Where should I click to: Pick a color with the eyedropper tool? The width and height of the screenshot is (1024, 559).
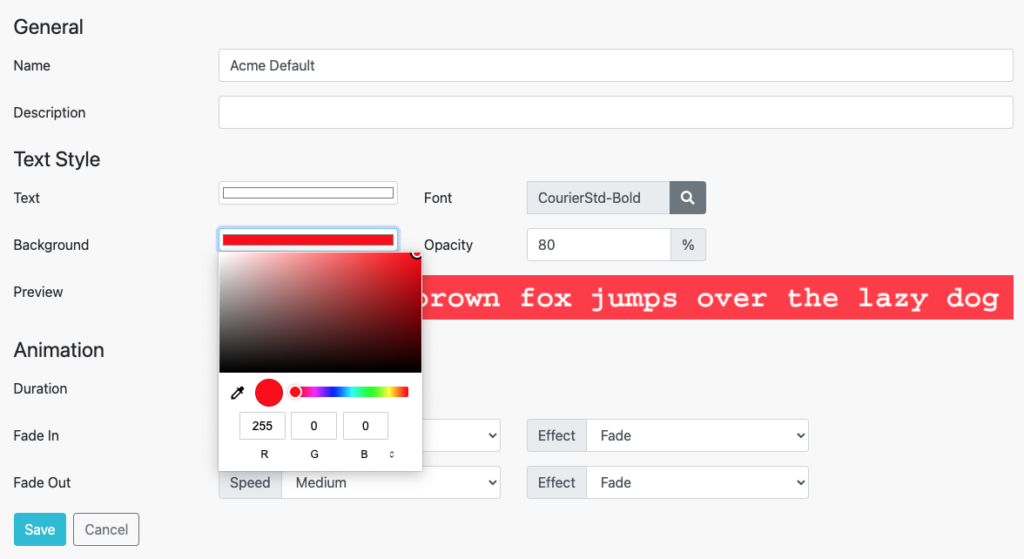pyautogui.click(x=238, y=392)
